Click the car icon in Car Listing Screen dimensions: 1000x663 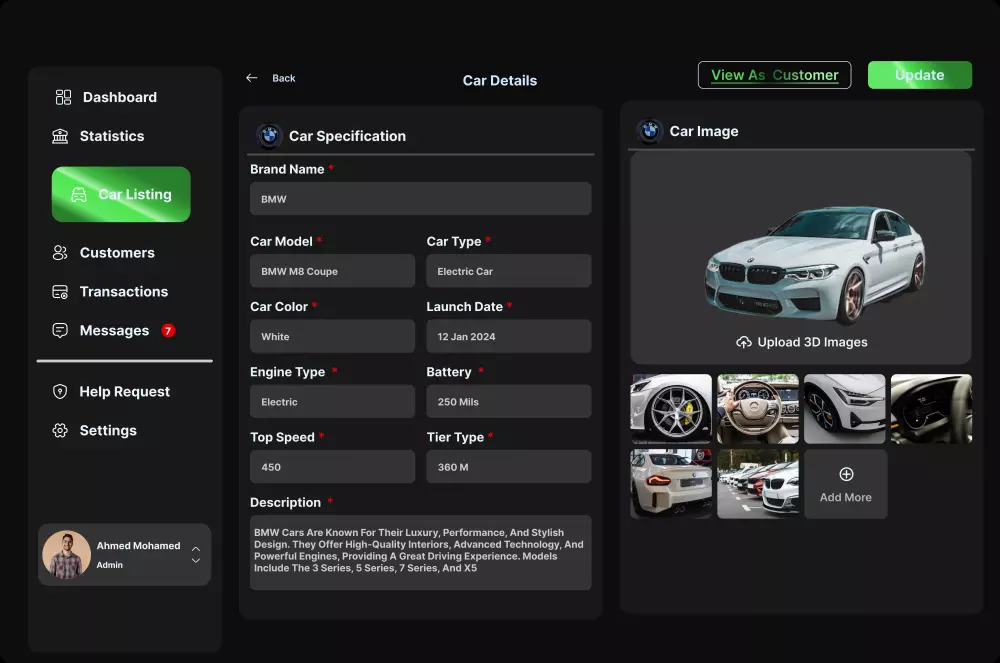78,194
